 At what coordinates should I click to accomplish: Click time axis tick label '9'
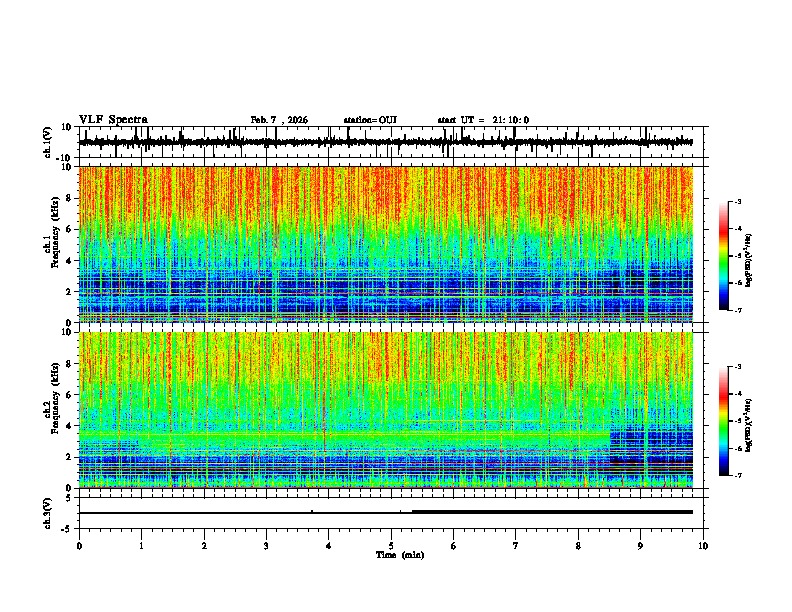[640, 546]
